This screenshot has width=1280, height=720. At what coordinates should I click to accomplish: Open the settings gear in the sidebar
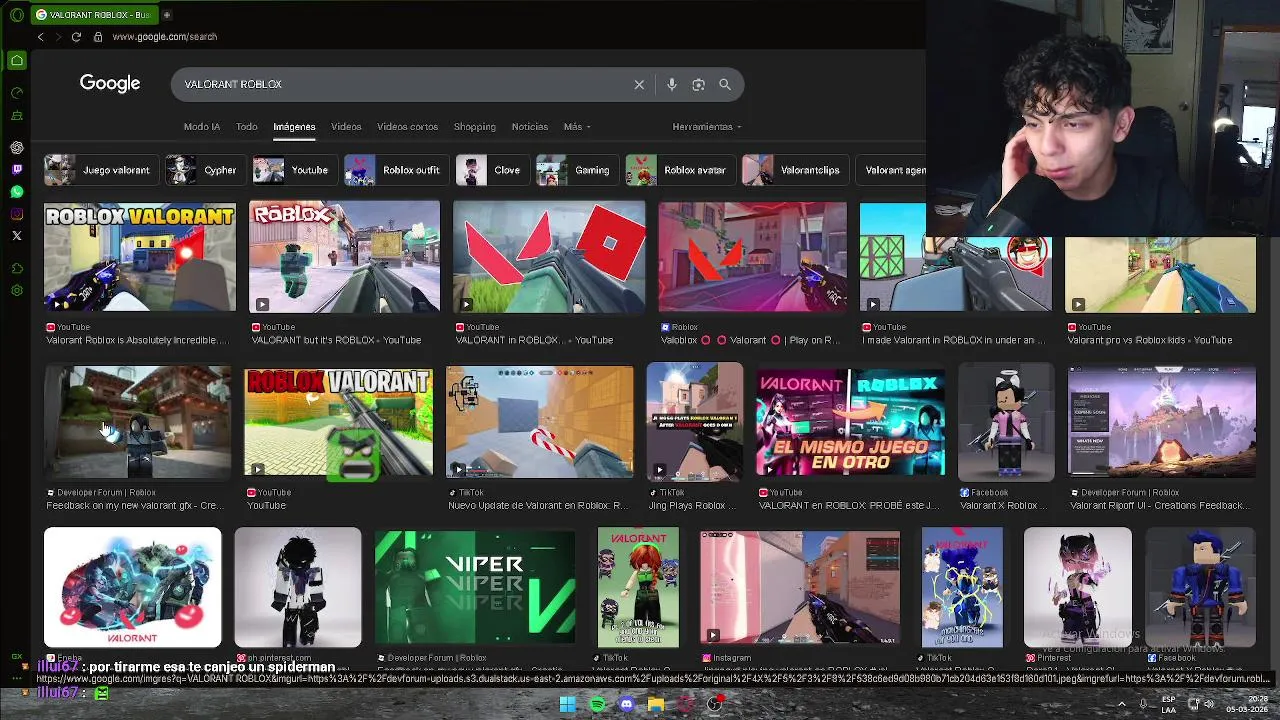[17, 291]
